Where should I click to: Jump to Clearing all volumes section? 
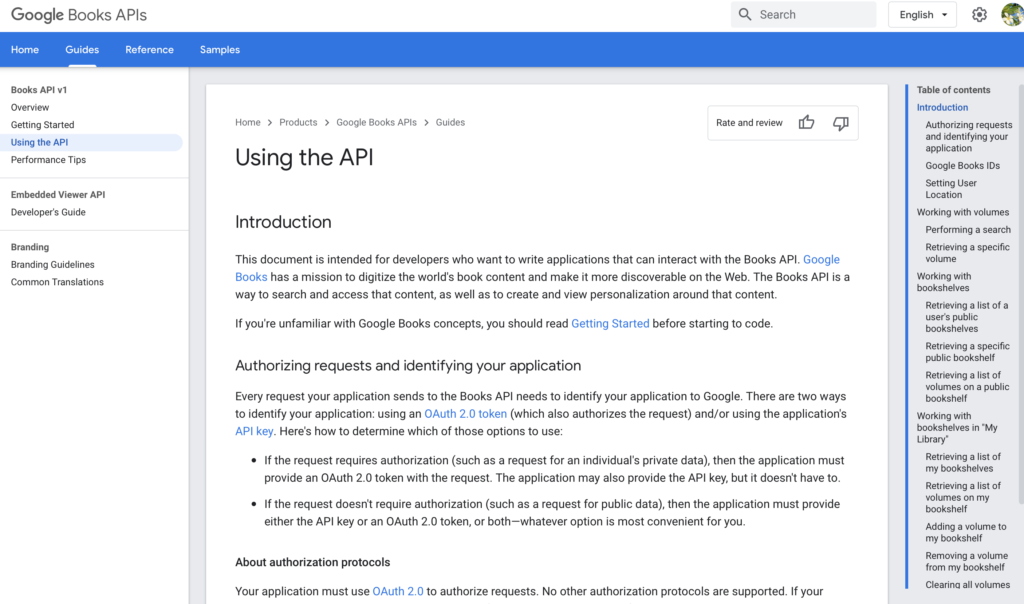pos(968,584)
